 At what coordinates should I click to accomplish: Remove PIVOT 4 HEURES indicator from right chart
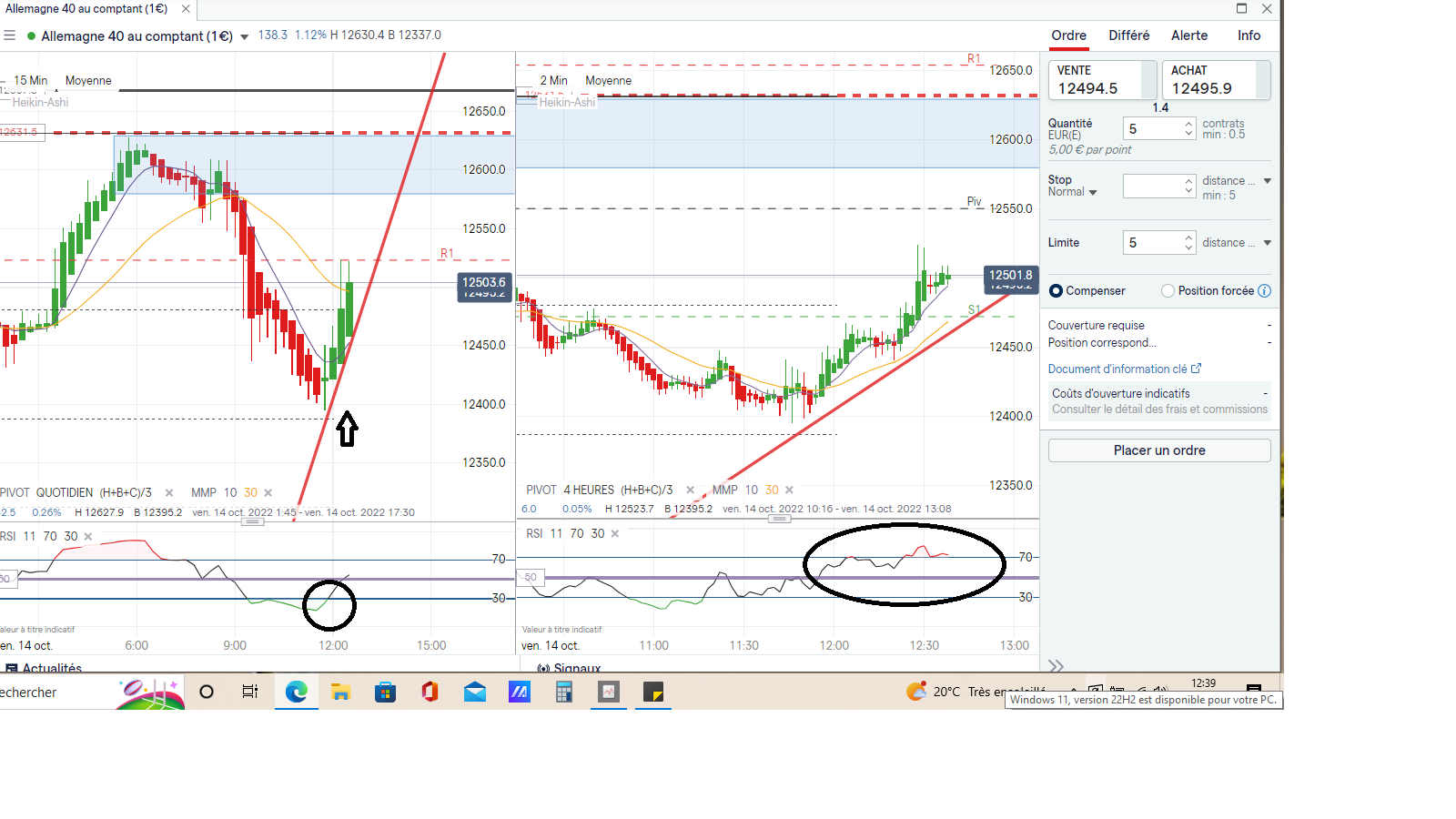tap(690, 490)
